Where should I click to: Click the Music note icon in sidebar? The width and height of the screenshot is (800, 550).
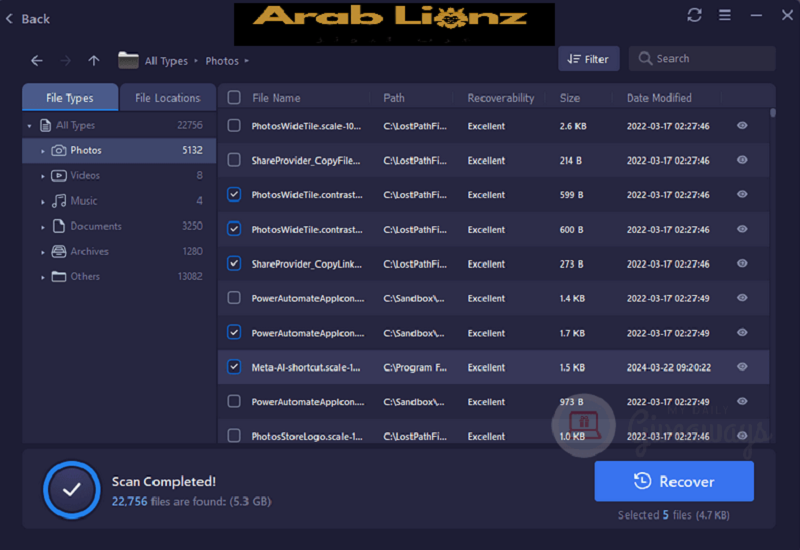59,201
